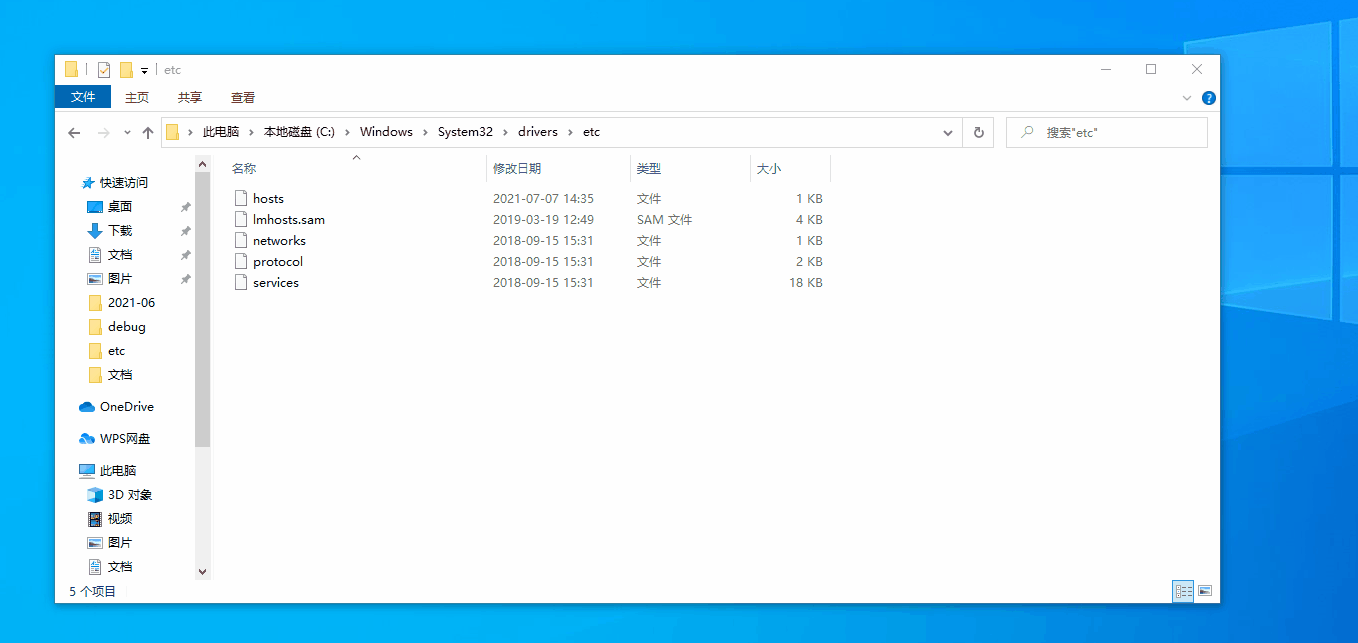
Task: Click the etc search box
Action: tap(1107, 132)
